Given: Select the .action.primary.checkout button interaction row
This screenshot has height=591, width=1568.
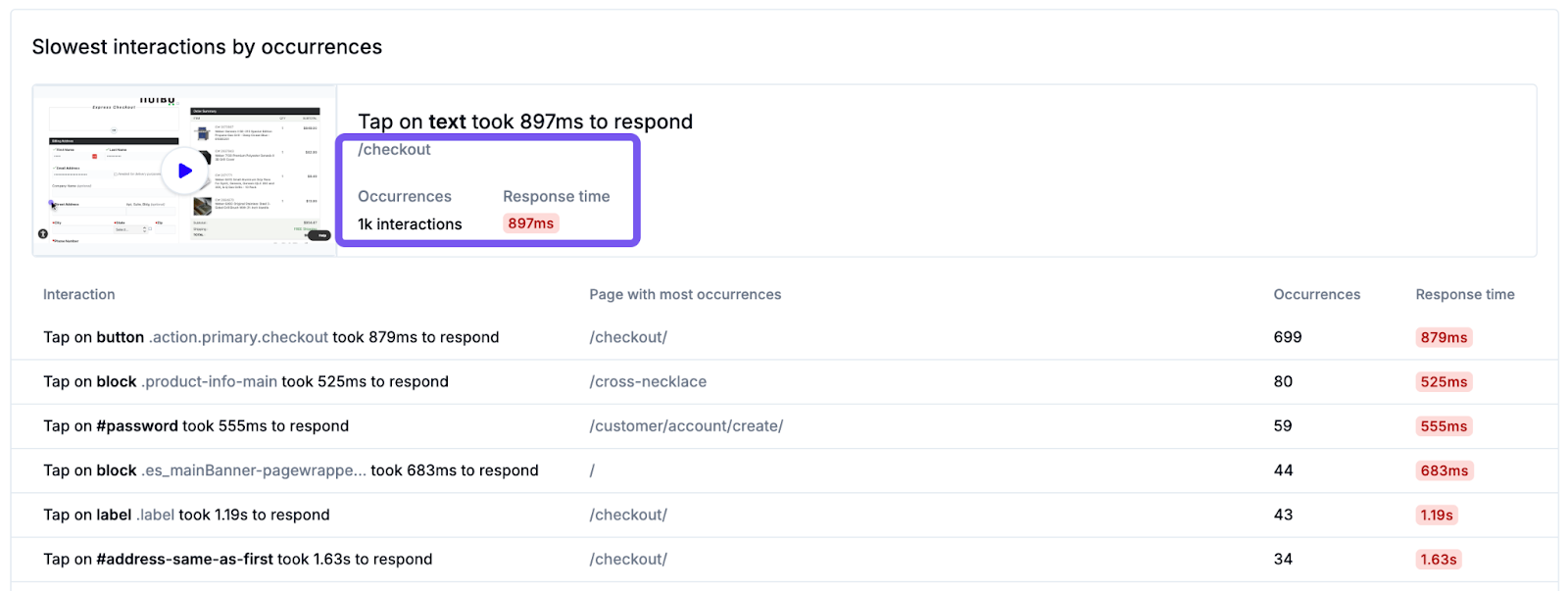Looking at the screenshot, I should click(x=270, y=337).
